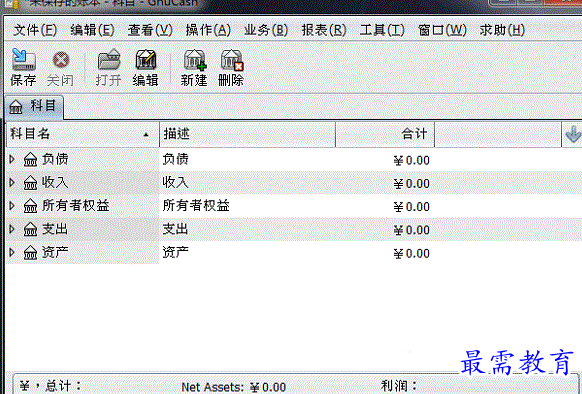Sort by 描述 column header

click(x=247, y=134)
